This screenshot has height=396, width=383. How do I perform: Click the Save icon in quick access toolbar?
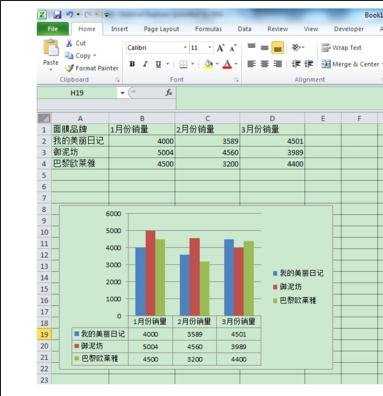57,15
